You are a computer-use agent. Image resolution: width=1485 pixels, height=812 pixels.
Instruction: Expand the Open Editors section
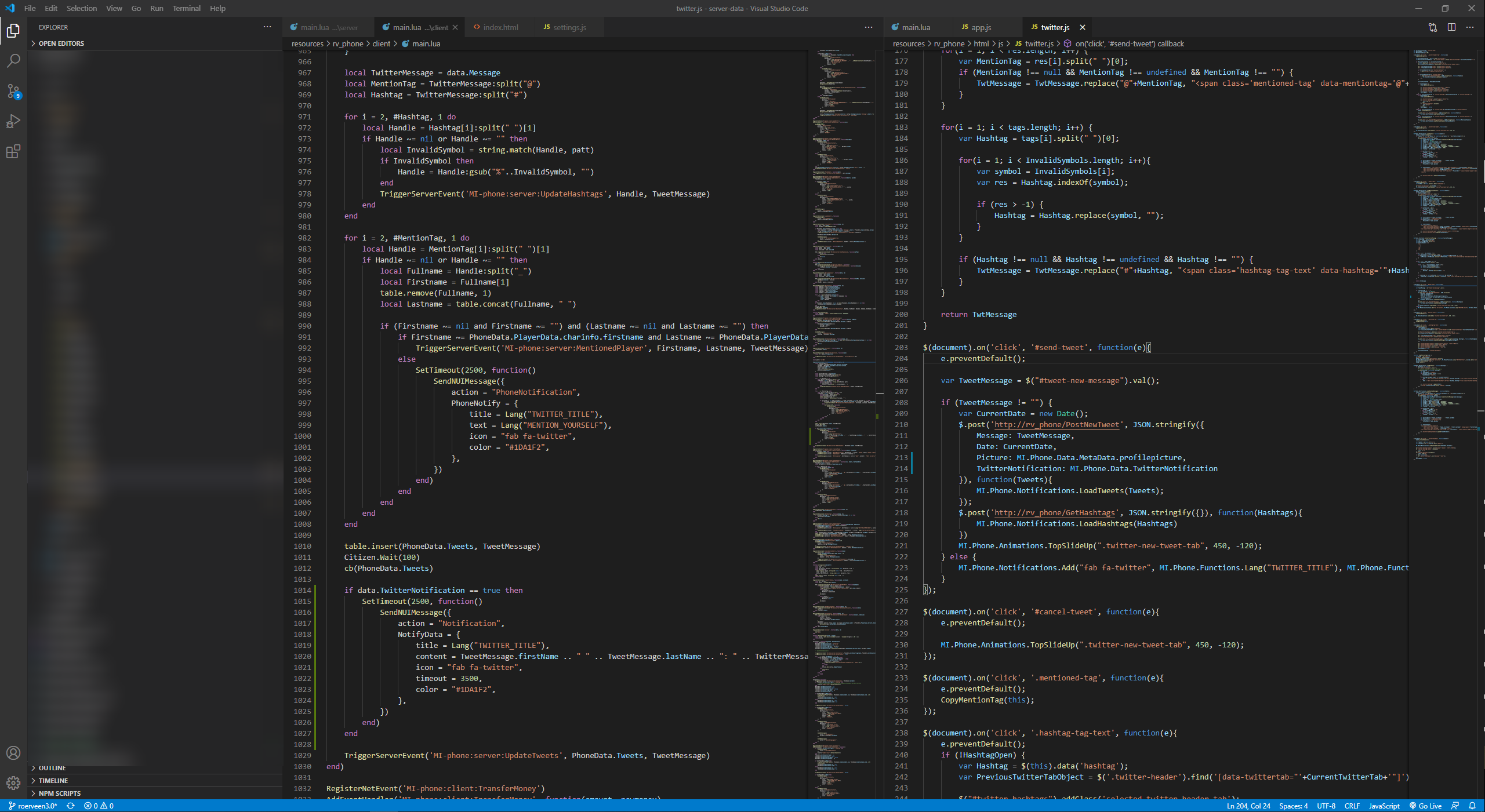61,43
